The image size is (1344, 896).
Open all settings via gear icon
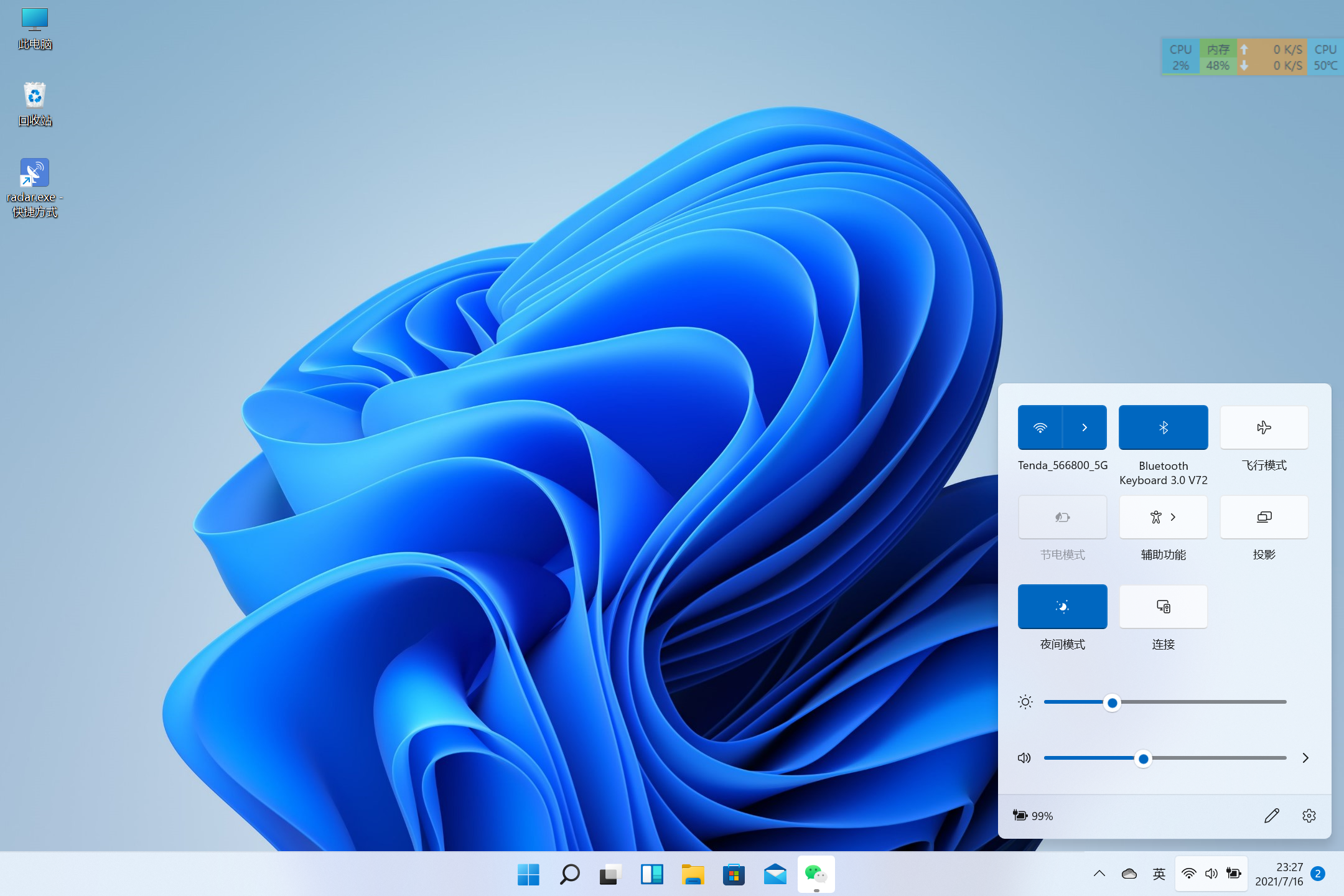(1309, 816)
